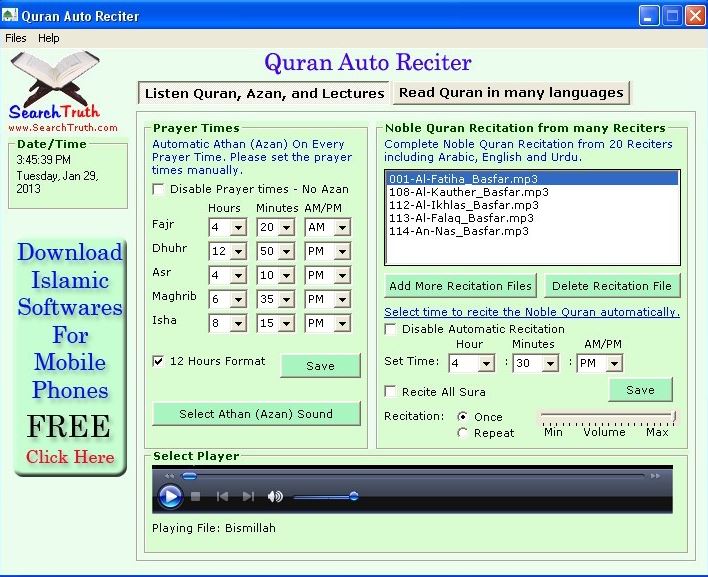Open the Fajr Hours dropdown
The height and width of the screenshot is (577, 708).
pyautogui.click(x=238, y=228)
